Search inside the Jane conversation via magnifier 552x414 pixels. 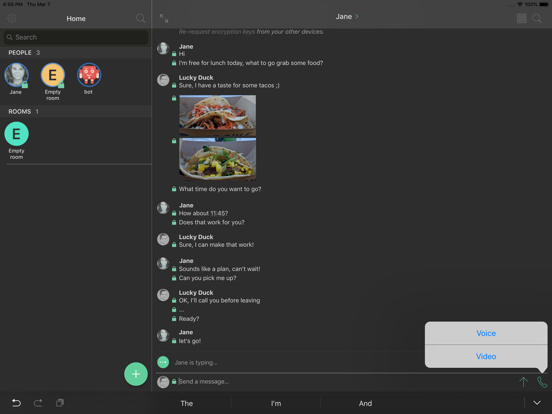(537, 18)
